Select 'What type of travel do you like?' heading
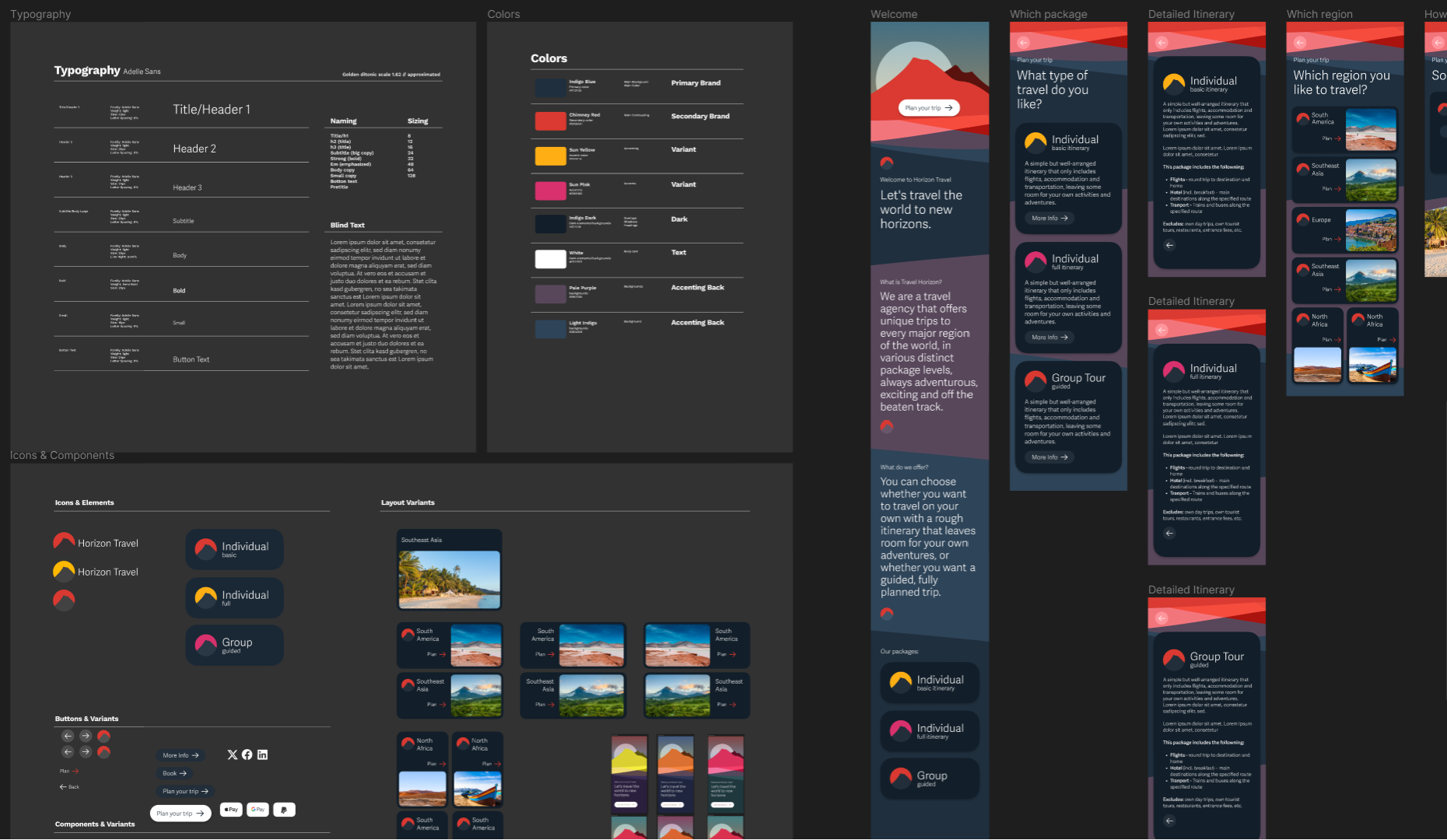The width and height of the screenshot is (1447, 840). 1053,89
